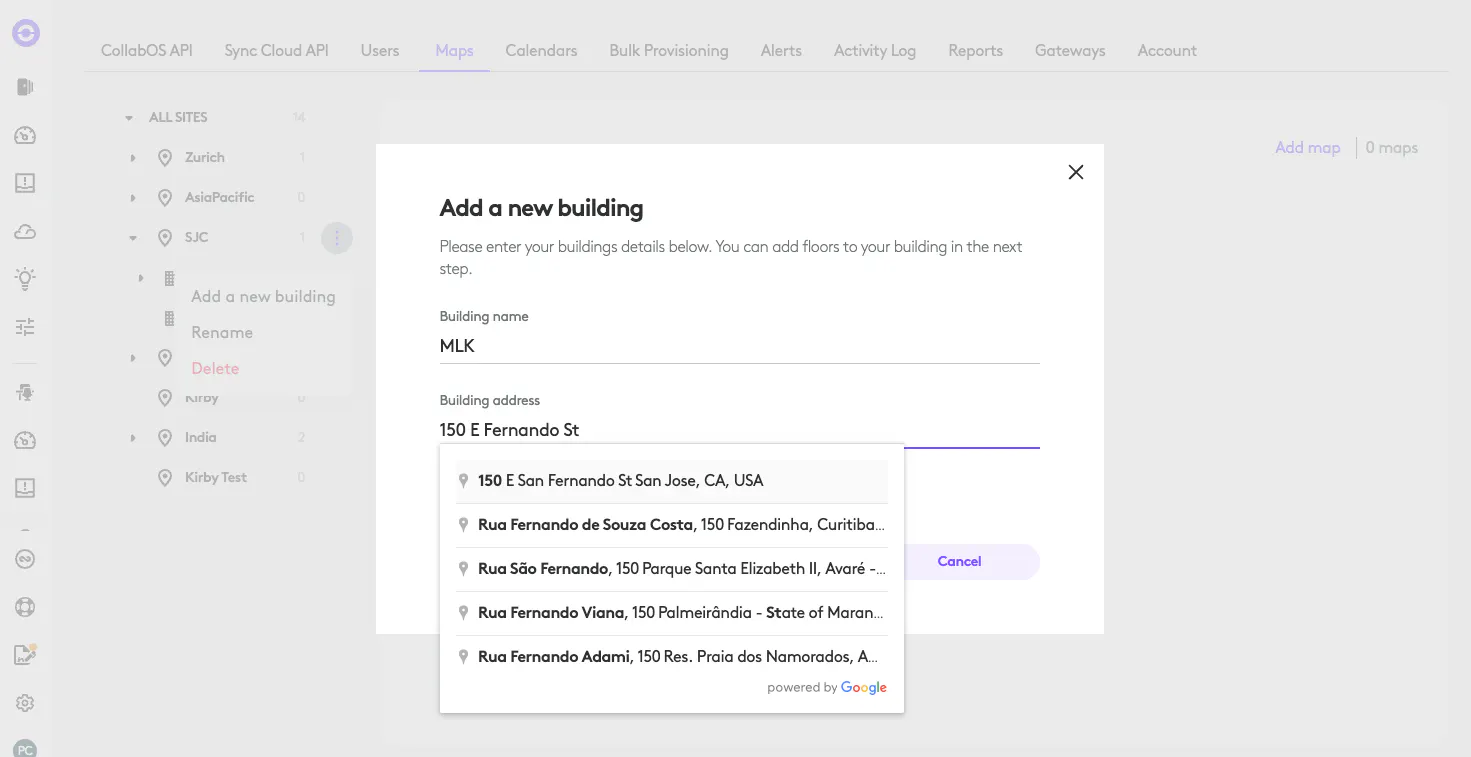Viewport: 1471px width, 757px height.
Task: Open the lightbulb insights icon
Action: (25, 279)
